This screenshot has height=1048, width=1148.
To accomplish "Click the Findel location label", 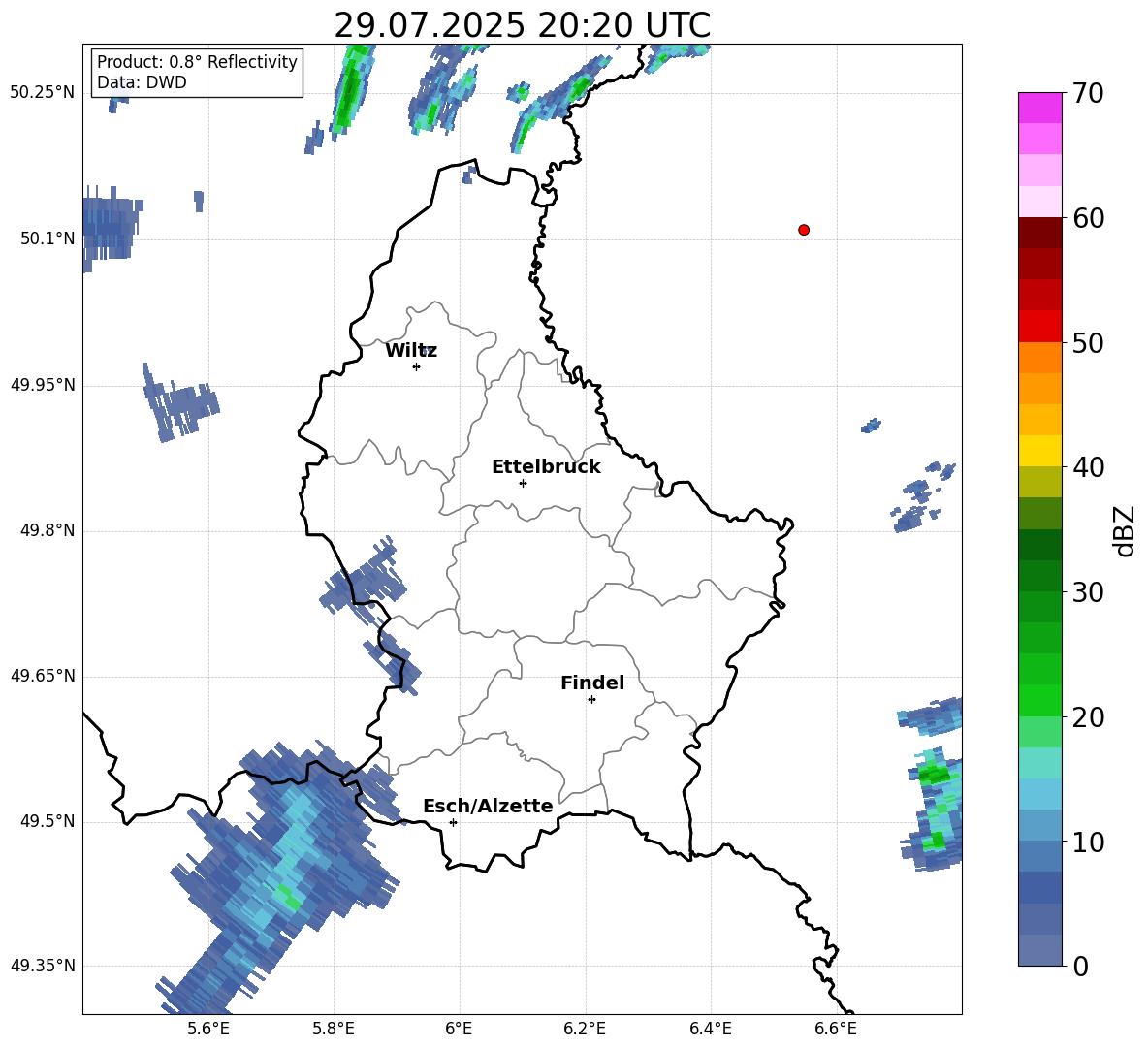I will pyautogui.click(x=592, y=683).
